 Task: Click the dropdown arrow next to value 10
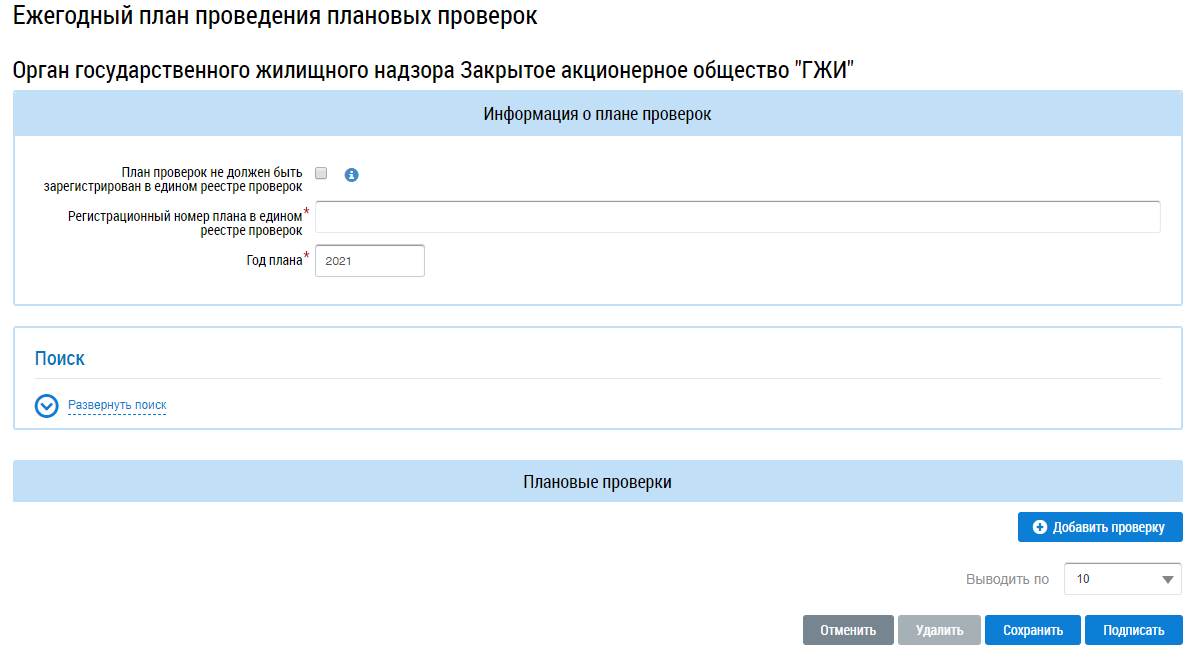(1167, 579)
